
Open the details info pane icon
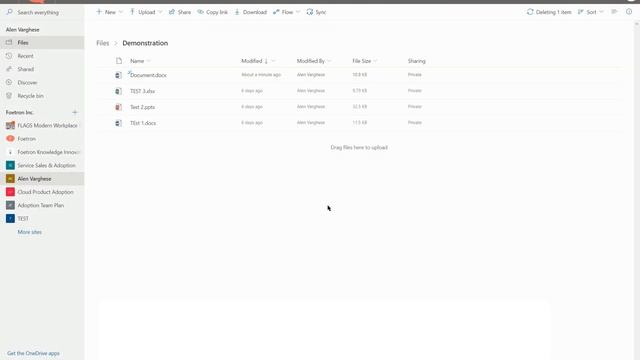[x=629, y=12]
